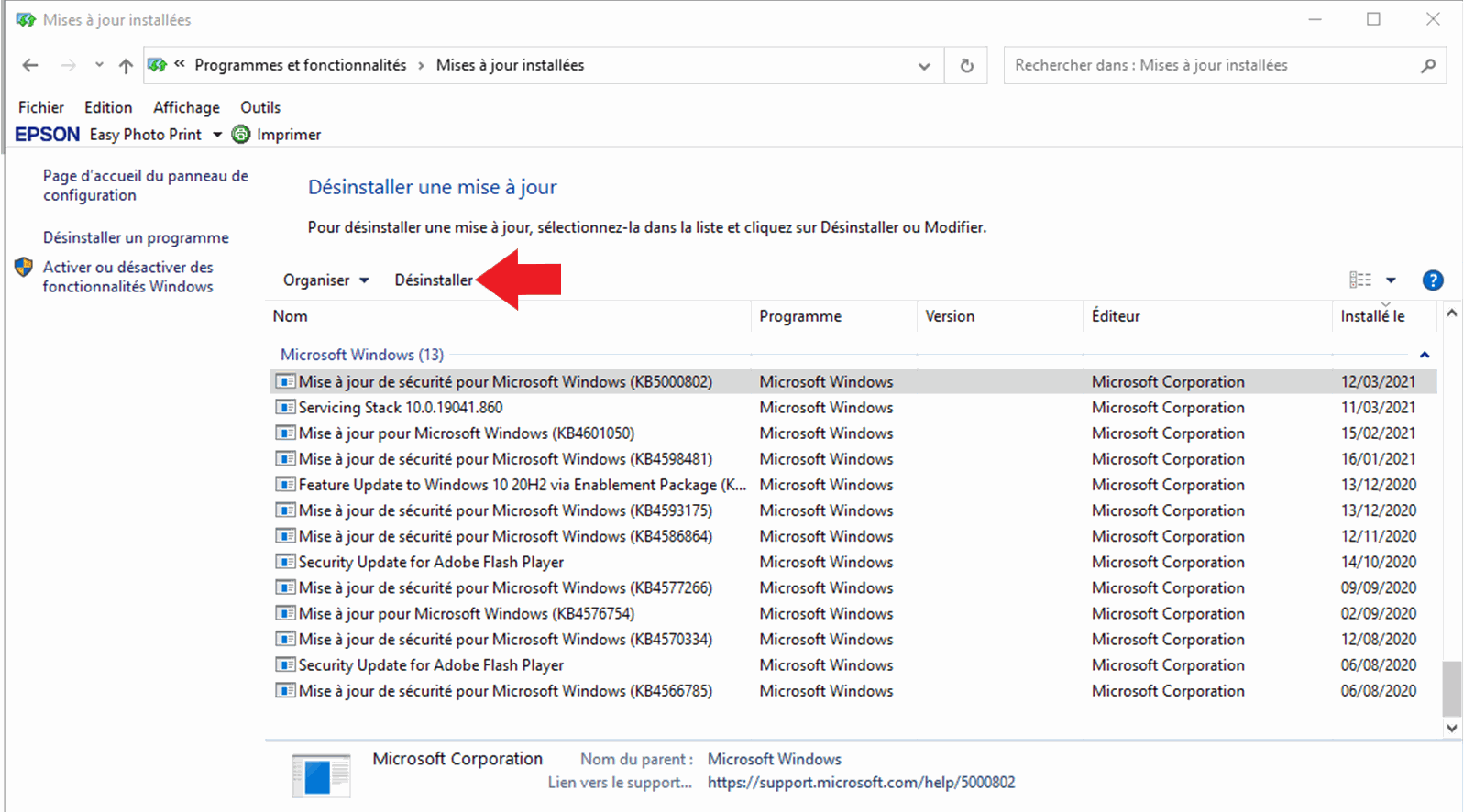Click the forward navigation arrow

point(69,65)
